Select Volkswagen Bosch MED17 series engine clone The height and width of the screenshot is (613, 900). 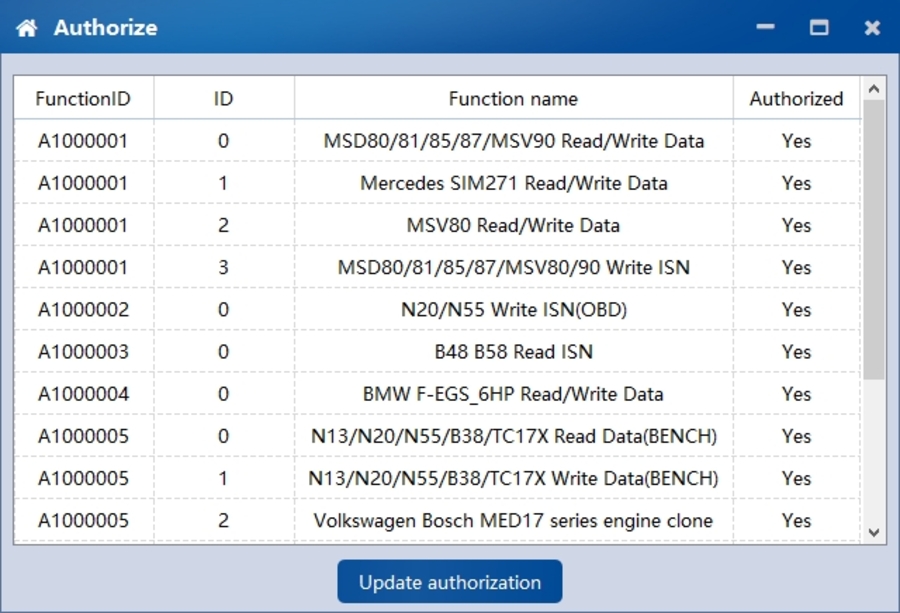coord(513,520)
